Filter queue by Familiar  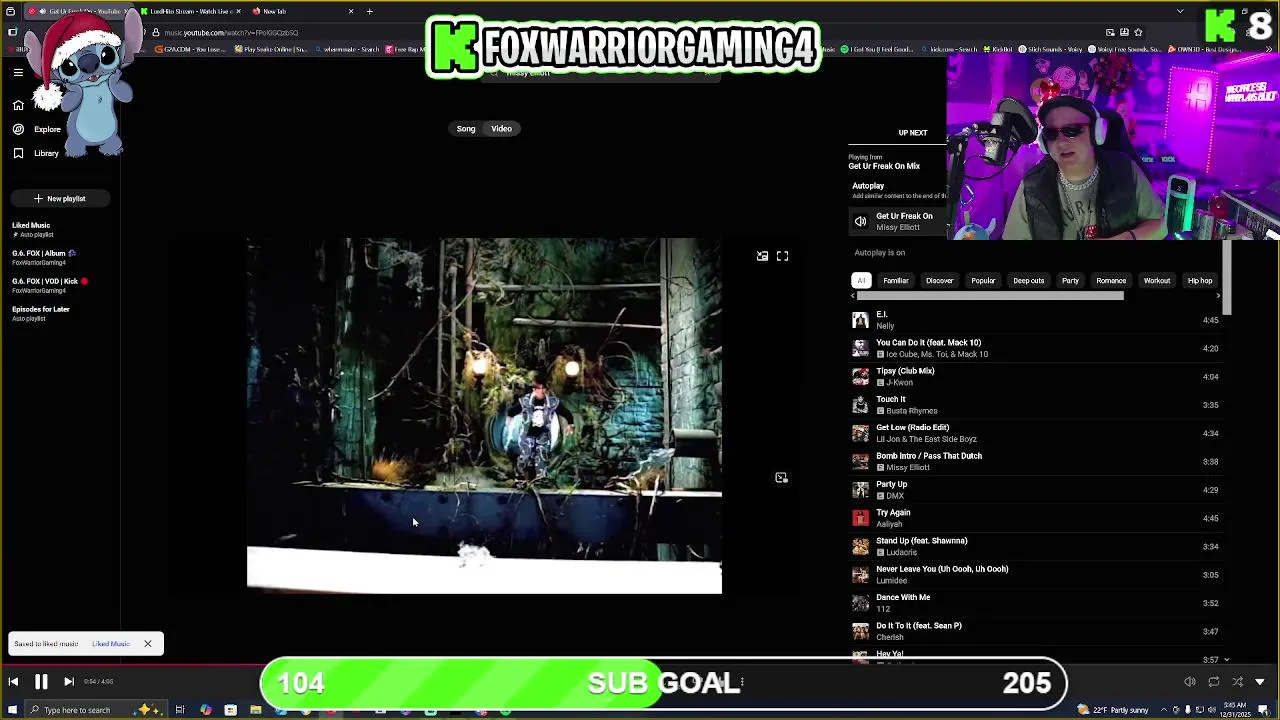click(x=895, y=280)
